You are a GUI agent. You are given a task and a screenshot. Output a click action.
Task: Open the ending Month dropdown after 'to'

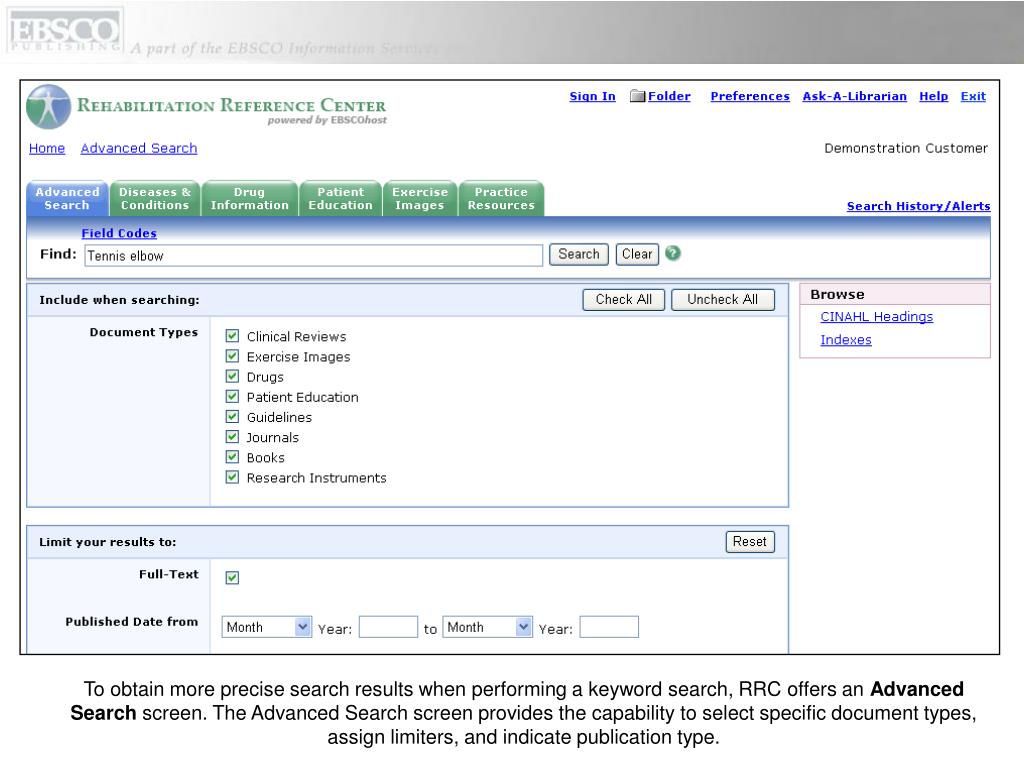487,627
